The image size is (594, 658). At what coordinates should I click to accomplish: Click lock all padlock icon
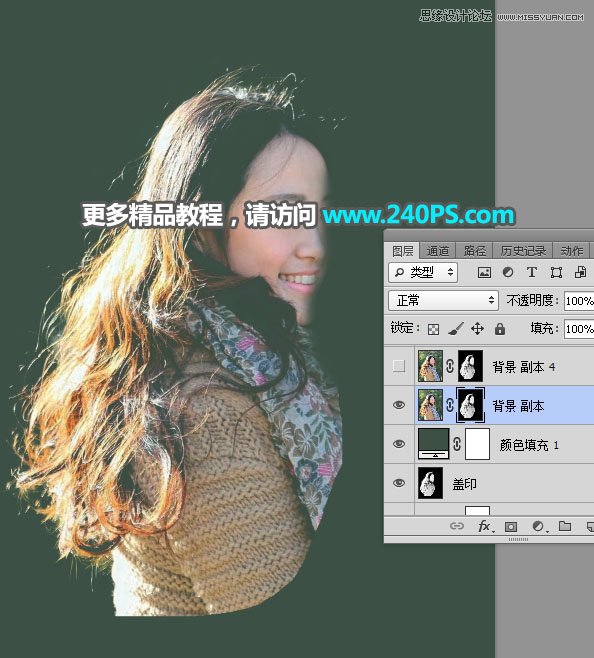(500, 329)
